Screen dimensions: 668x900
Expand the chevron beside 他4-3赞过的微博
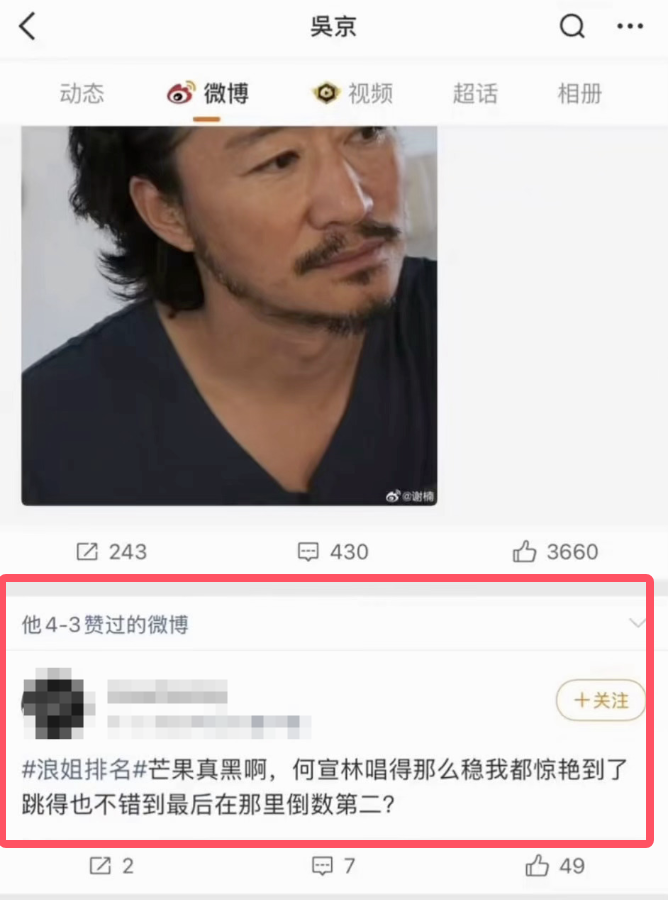pos(637,623)
